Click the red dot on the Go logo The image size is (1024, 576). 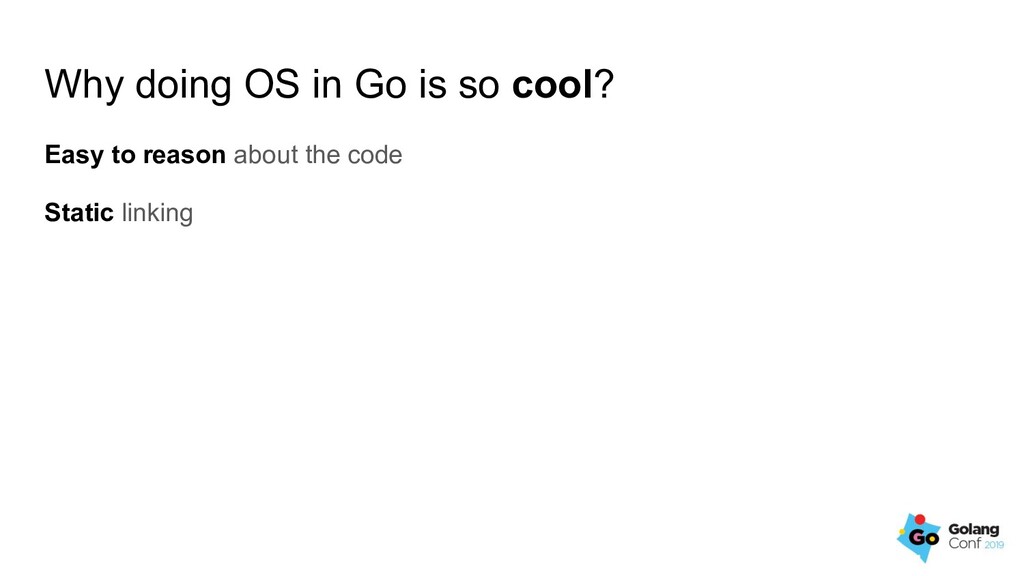[x=920, y=519]
